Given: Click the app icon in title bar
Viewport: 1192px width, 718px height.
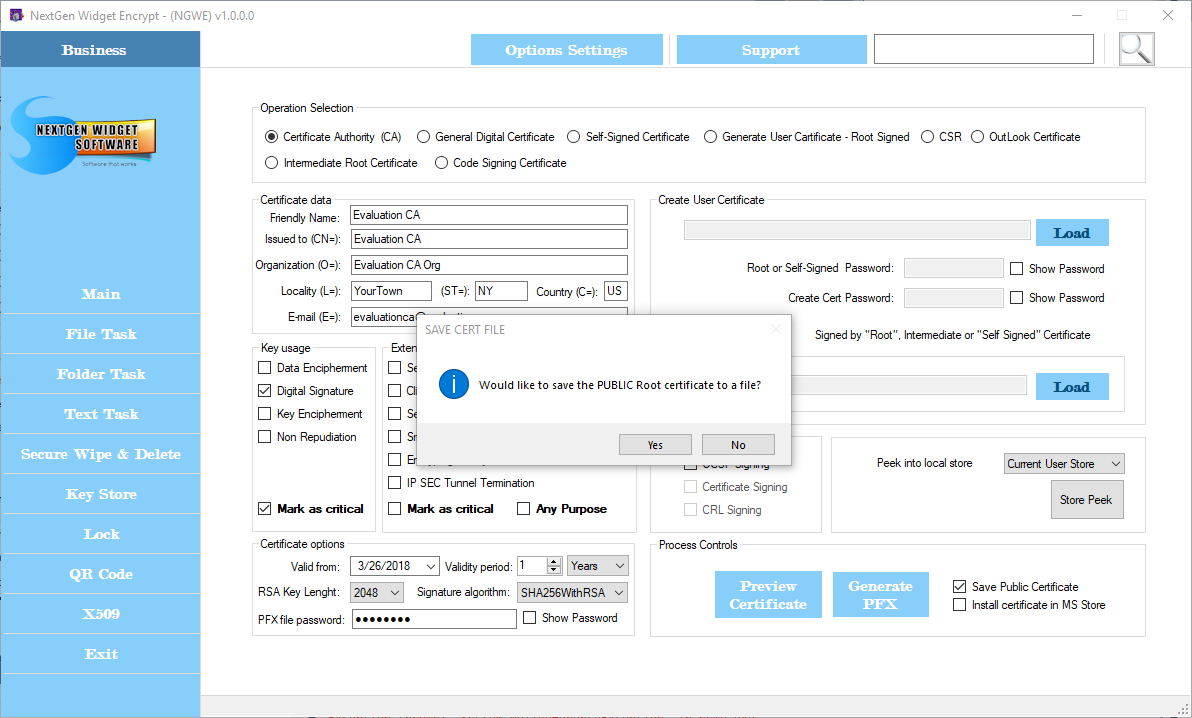Looking at the screenshot, I should tap(15, 15).
